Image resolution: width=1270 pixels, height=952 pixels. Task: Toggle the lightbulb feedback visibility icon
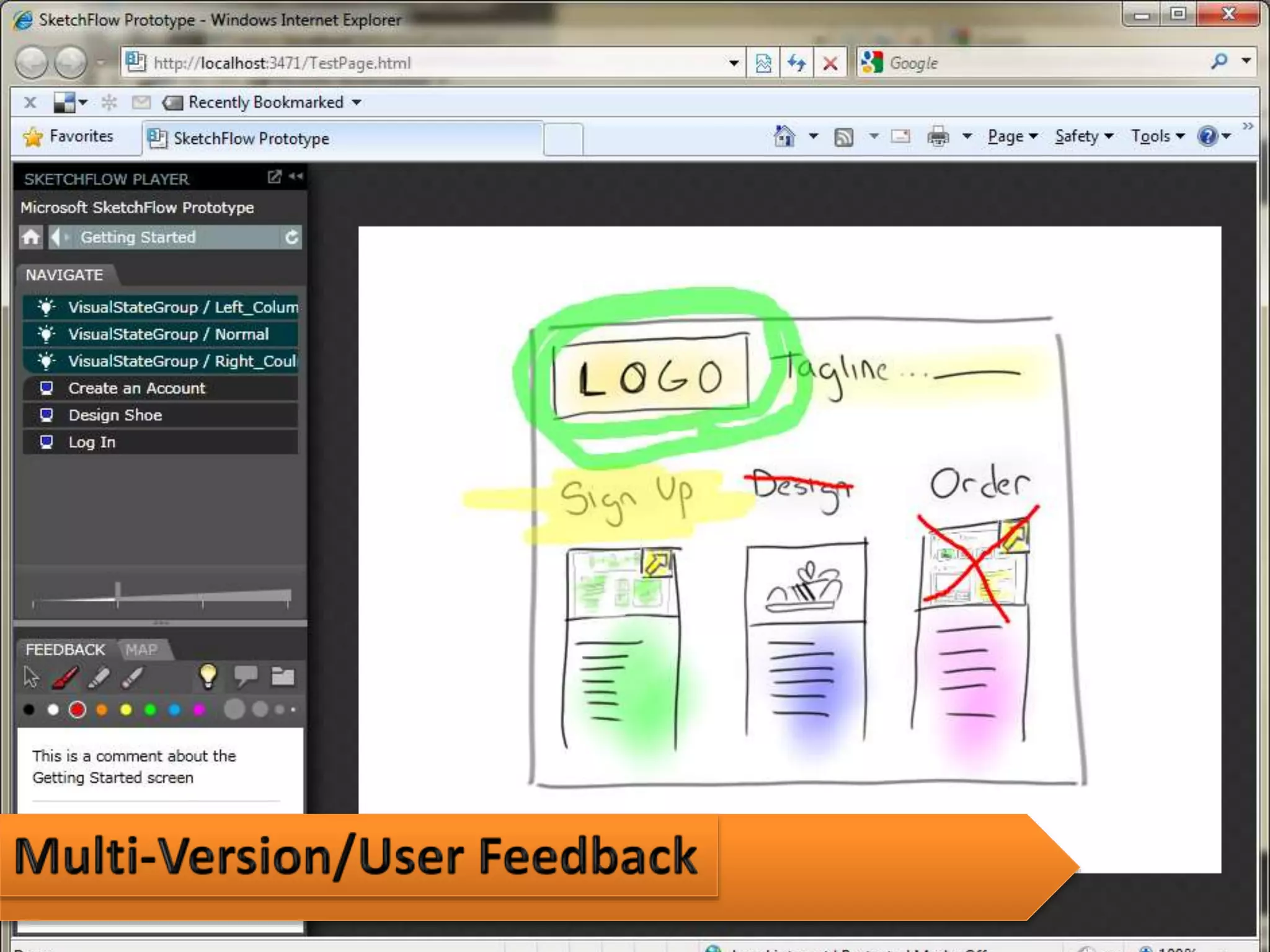pyautogui.click(x=208, y=676)
